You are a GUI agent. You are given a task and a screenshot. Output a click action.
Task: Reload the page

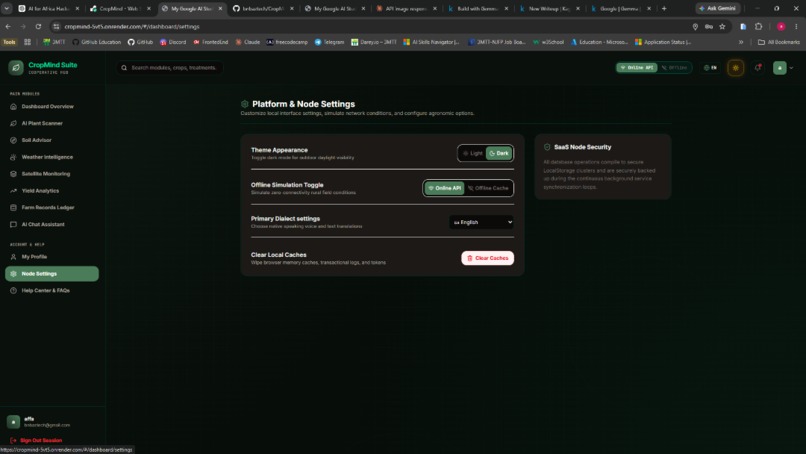tap(38, 27)
